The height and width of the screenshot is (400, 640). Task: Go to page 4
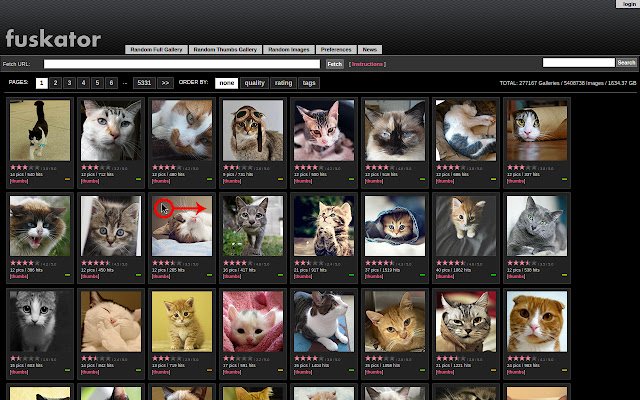(83, 83)
